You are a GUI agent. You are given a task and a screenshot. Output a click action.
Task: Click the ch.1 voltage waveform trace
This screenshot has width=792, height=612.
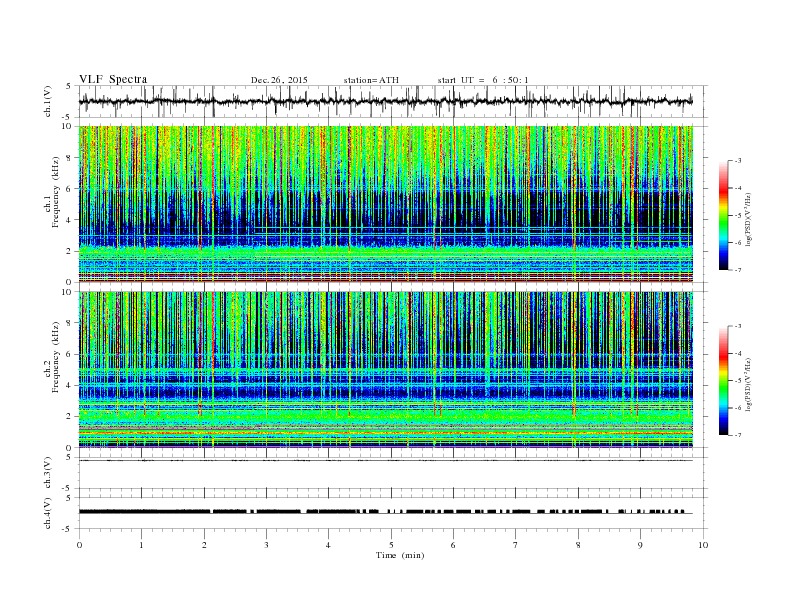click(x=385, y=101)
